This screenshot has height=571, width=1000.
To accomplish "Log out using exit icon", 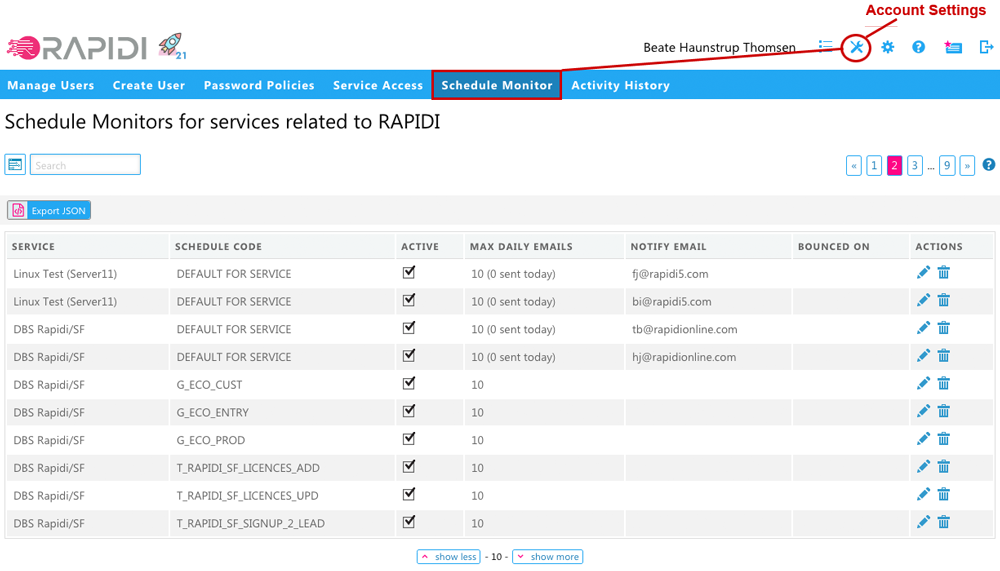I will tap(986, 47).
